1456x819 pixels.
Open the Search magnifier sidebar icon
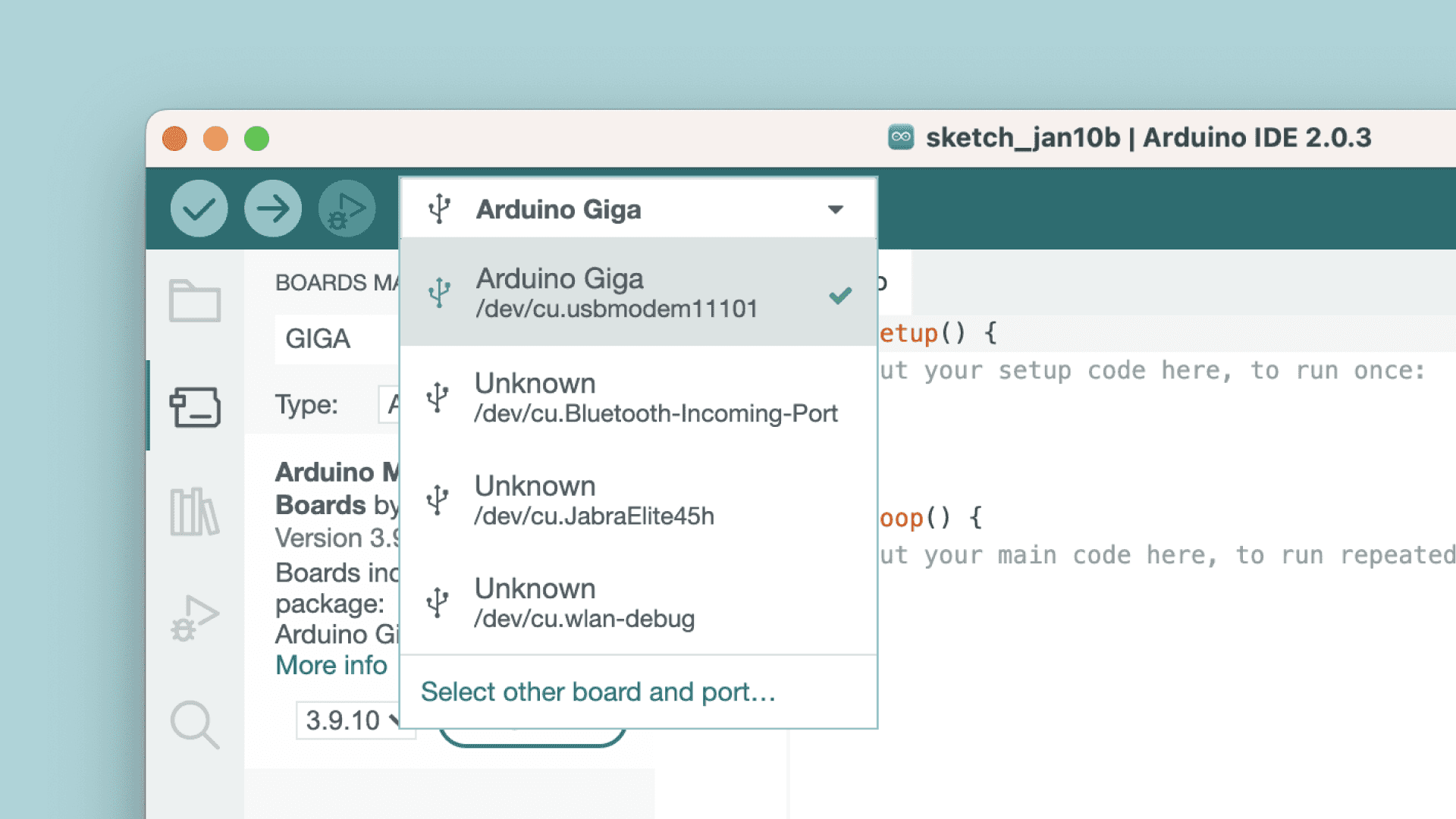[x=195, y=724]
